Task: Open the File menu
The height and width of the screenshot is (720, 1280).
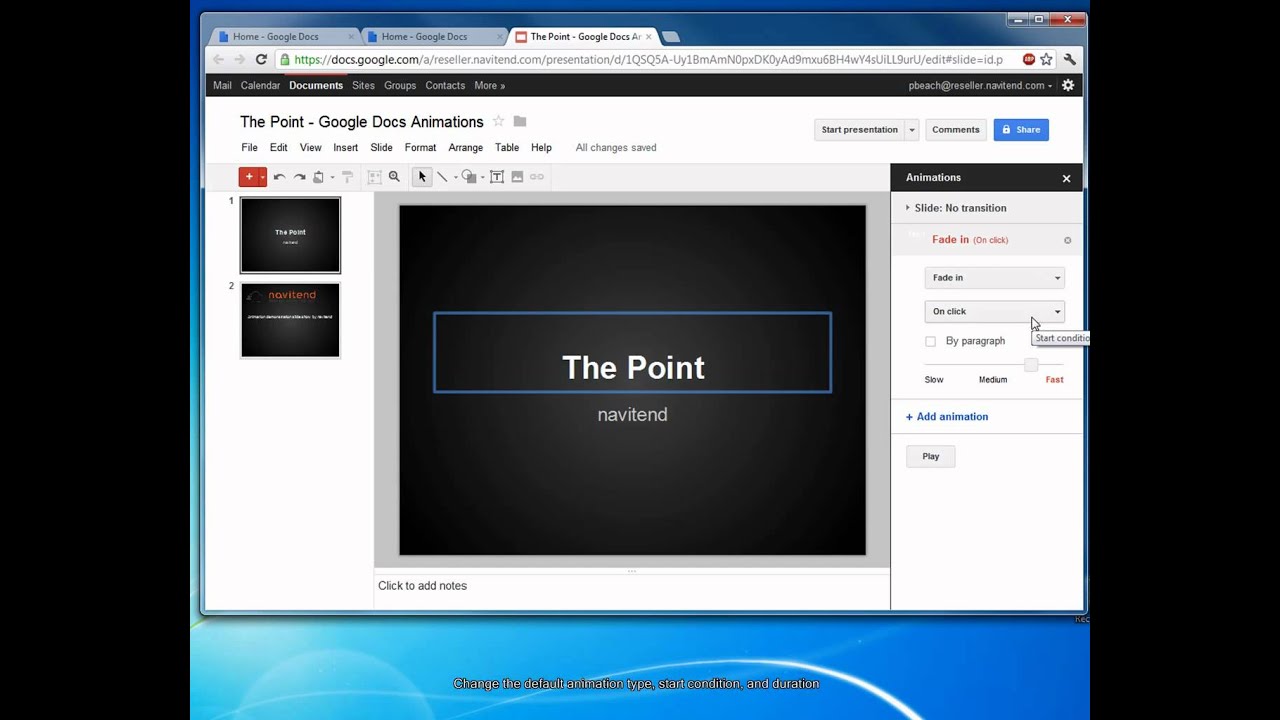Action: [249, 147]
